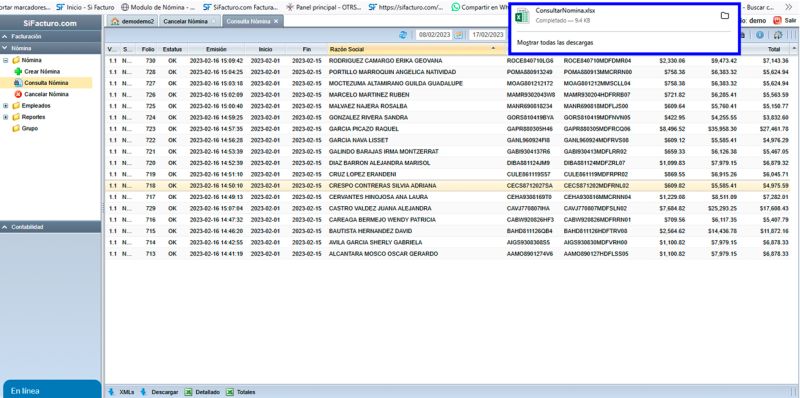800x398 pixels.
Task: Click the Descargar button label
Action: pos(165,392)
